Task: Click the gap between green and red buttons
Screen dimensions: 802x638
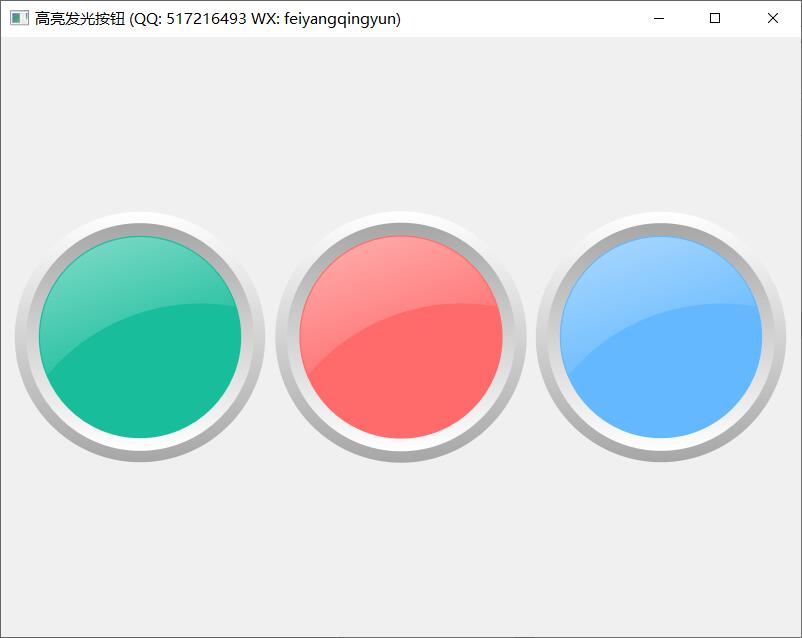Action: pos(270,337)
